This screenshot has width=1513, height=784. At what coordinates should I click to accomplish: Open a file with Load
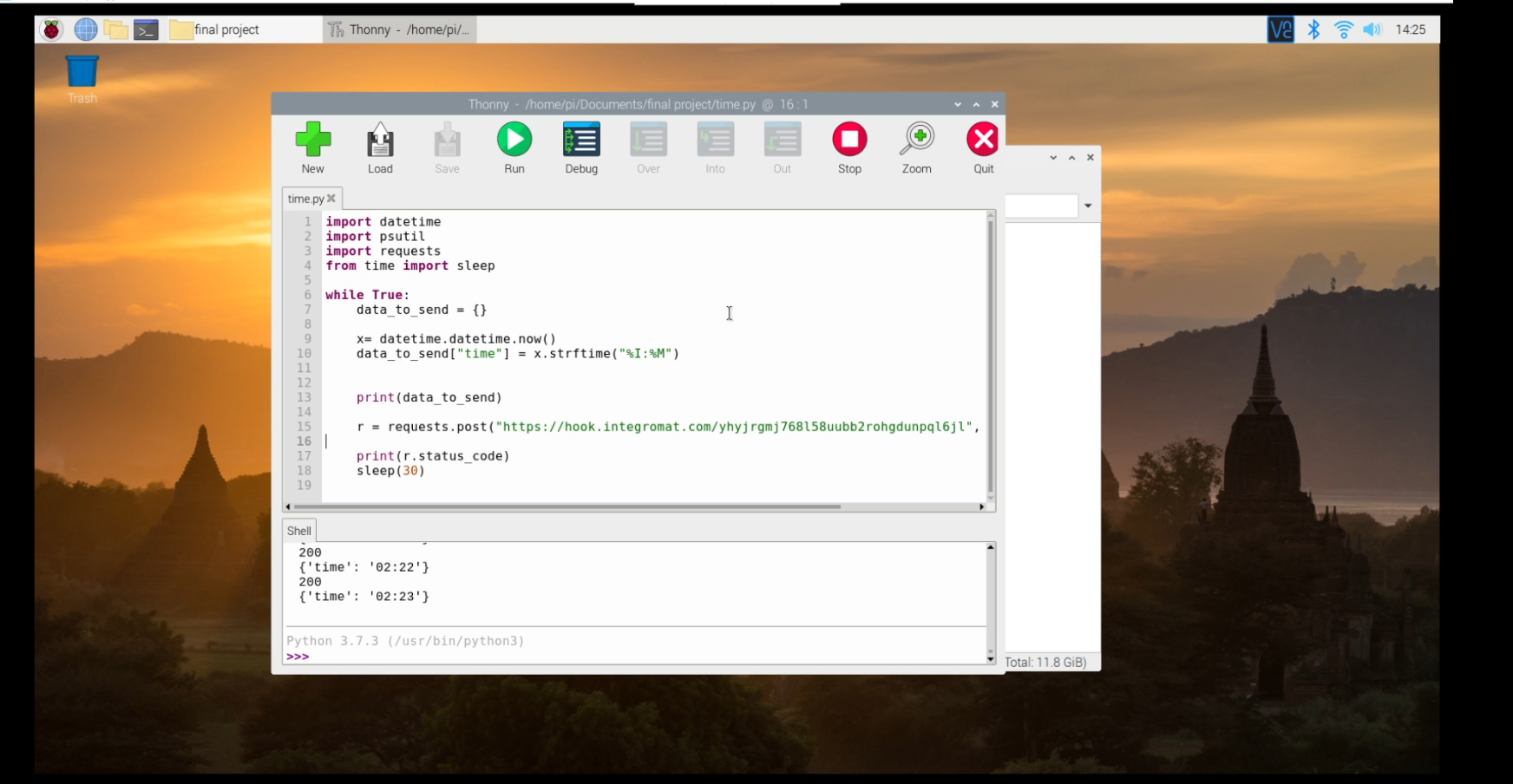coord(380,148)
